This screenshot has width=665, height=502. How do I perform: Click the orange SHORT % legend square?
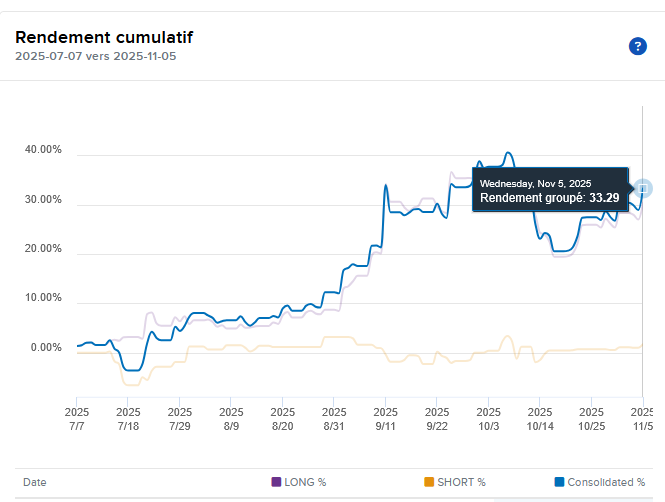click(x=429, y=482)
